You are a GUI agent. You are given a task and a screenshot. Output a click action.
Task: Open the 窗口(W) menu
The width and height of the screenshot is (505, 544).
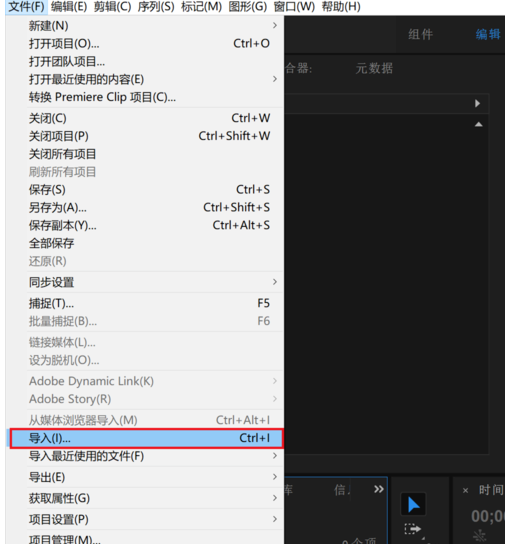[x=294, y=7]
